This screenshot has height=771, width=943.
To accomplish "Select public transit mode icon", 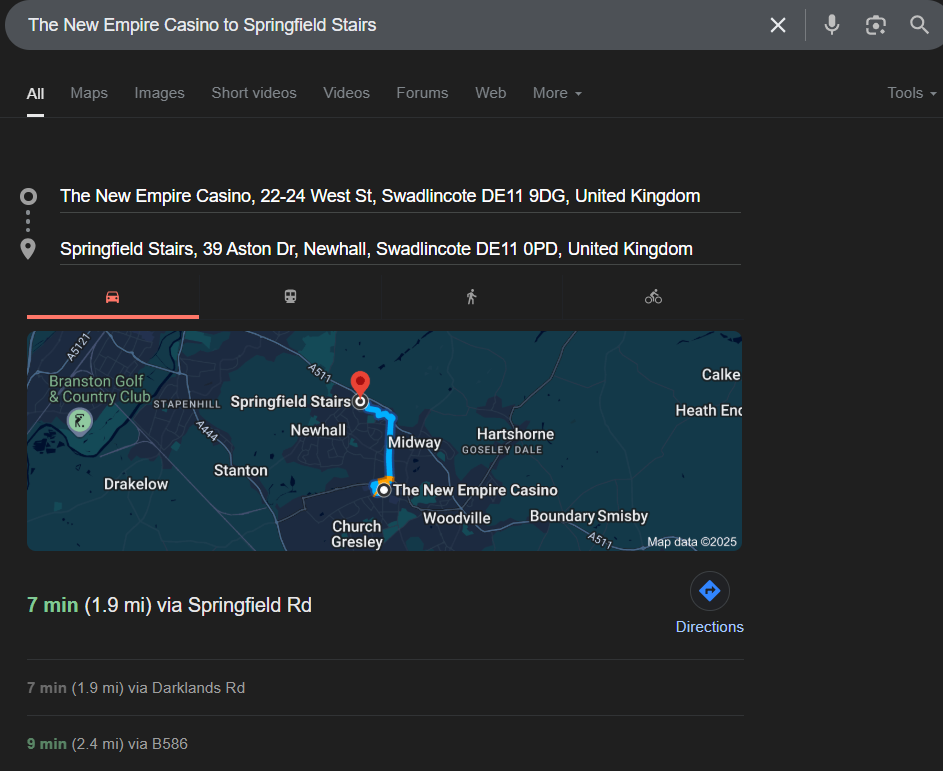I will click(x=290, y=297).
